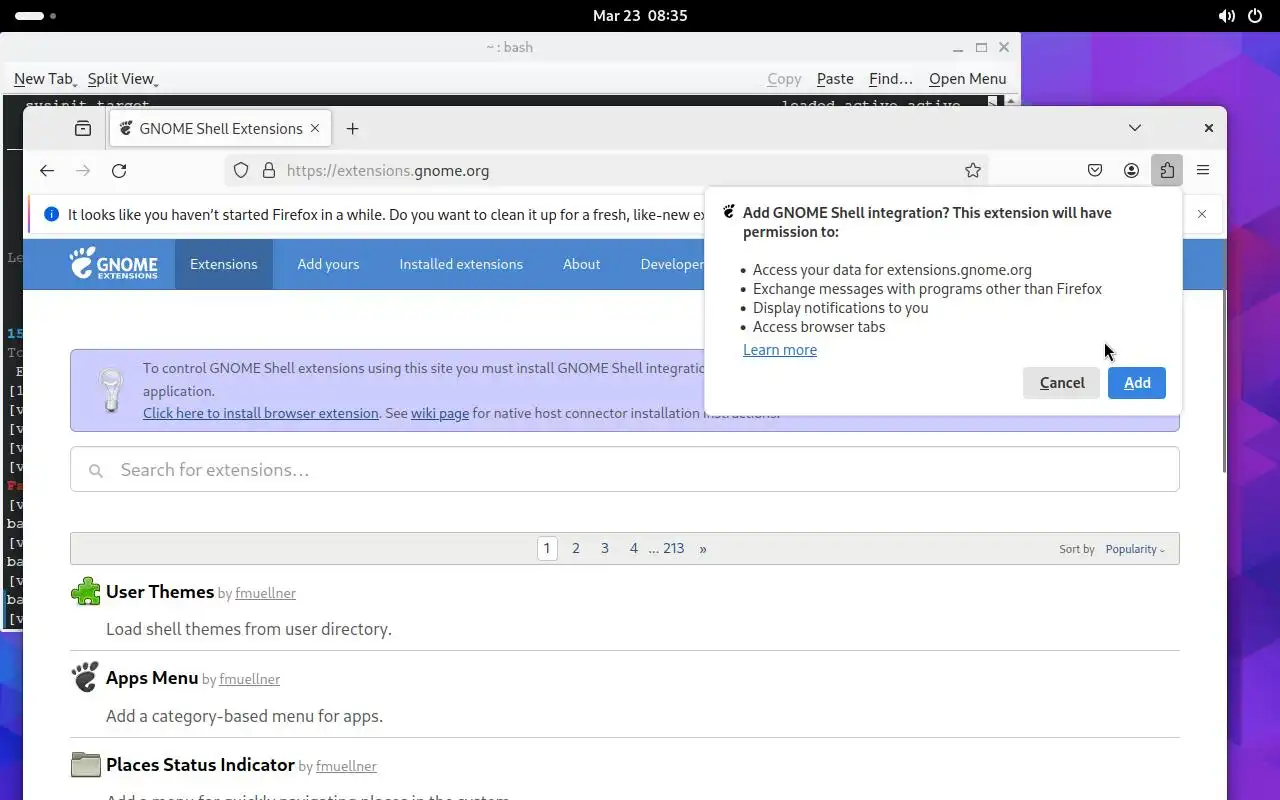List all tabs dropdown arrow
The image size is (1280, 800).
pyautogui.click(x=1135, y=128)
